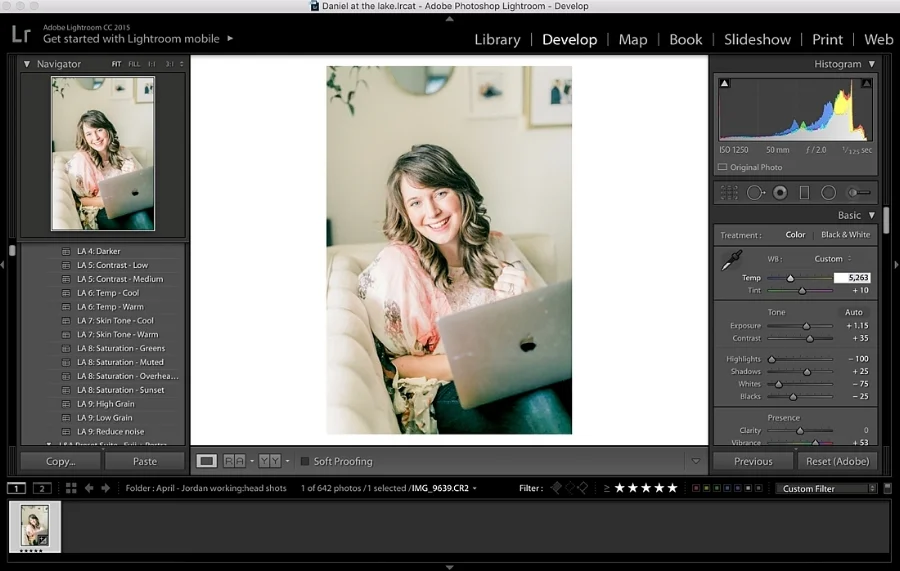This screenshot has height=571, width=900.
Task: Select the filmstrip photo thumbnail
Action: 34,526
